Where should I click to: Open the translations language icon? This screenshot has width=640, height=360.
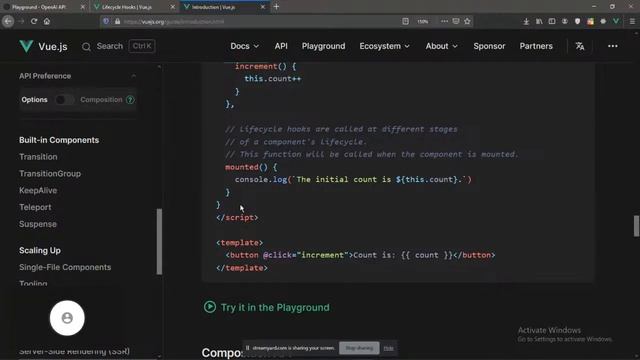580,46
